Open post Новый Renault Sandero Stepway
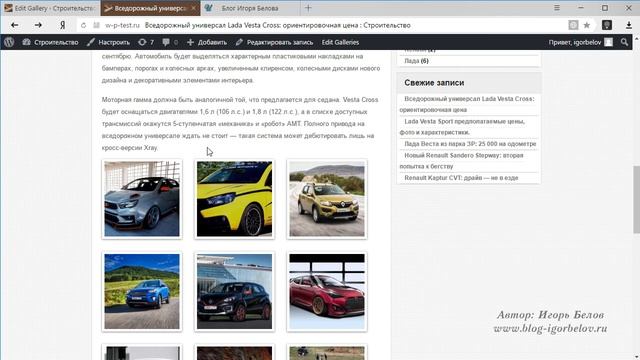640x360 pixels. [461, 161]
